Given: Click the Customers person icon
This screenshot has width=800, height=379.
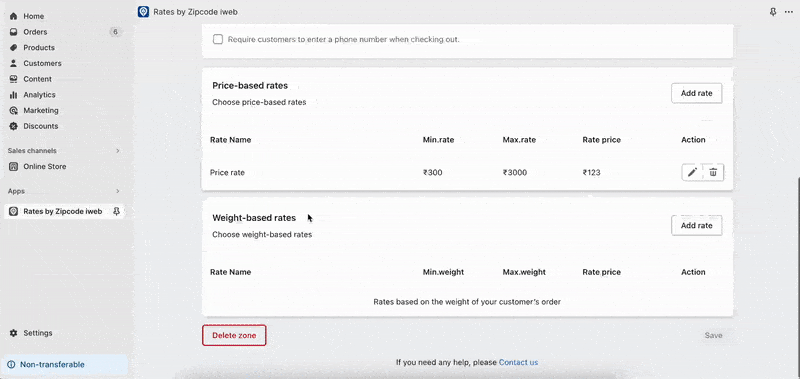Looking at the screenshot, I should pyautogui.click(x=14, y=63).
